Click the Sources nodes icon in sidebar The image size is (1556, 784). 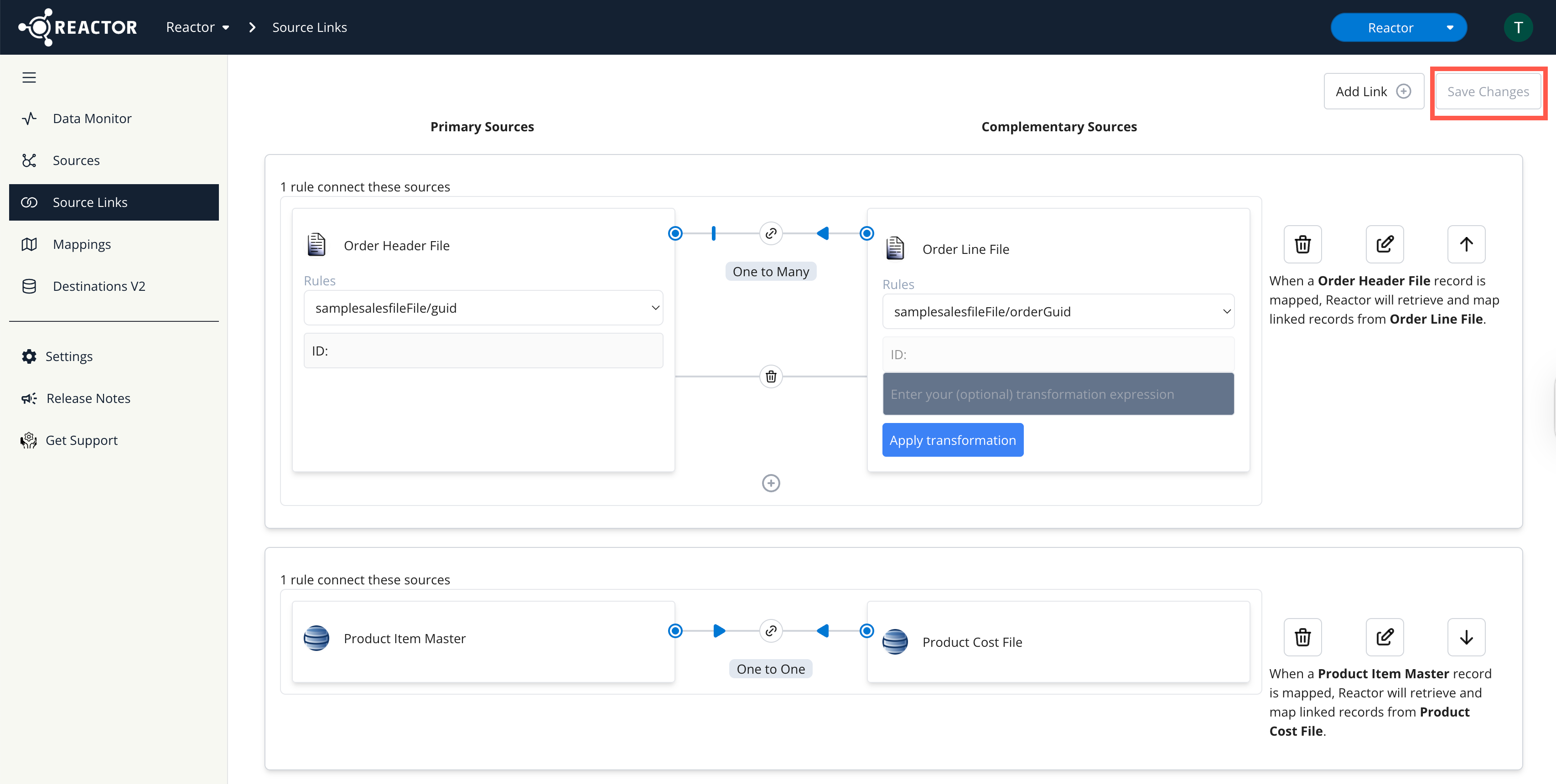(x=29, y=160)
